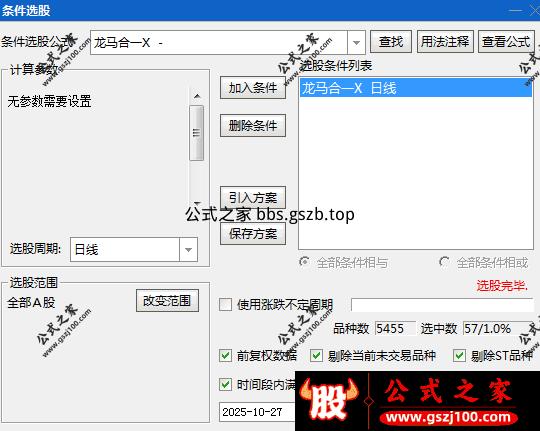Screen dimensions: 540x431
Task: Toggle the 剔除当前未交易品种 checkbox
Action: coord(316,356)
